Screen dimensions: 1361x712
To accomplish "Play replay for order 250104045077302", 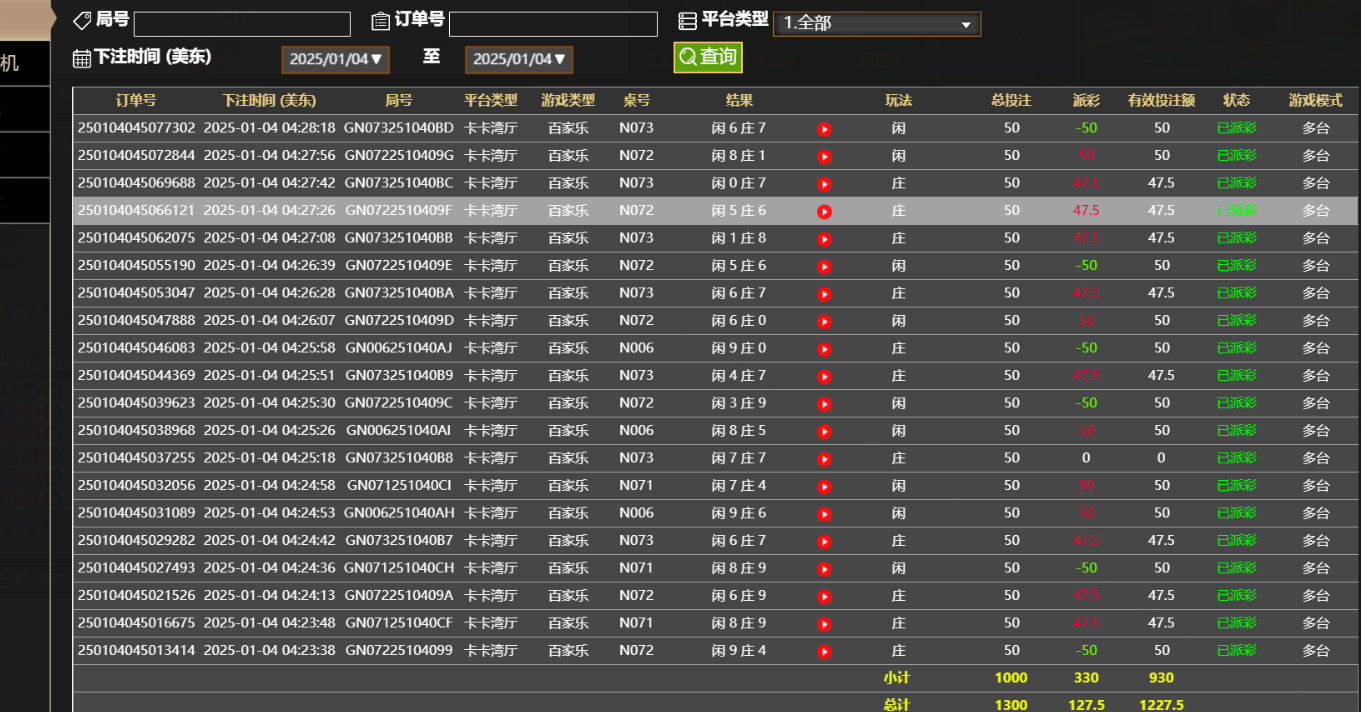I will [x=824, y=129].
